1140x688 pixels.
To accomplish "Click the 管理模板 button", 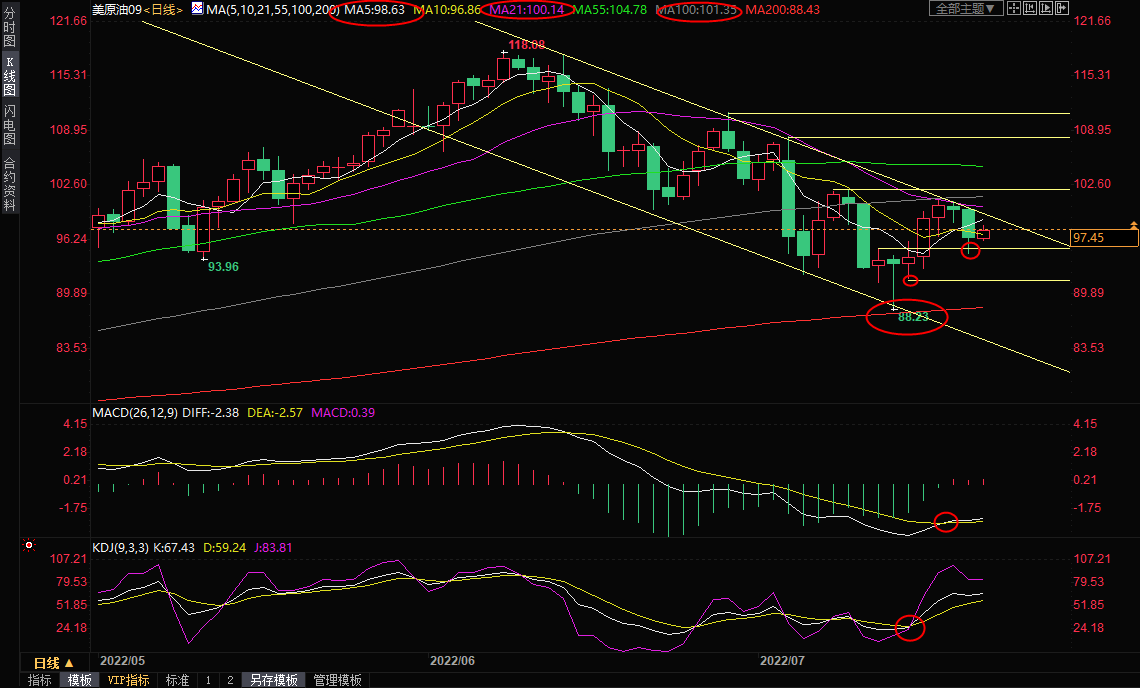I will click(x=338, y=680).
